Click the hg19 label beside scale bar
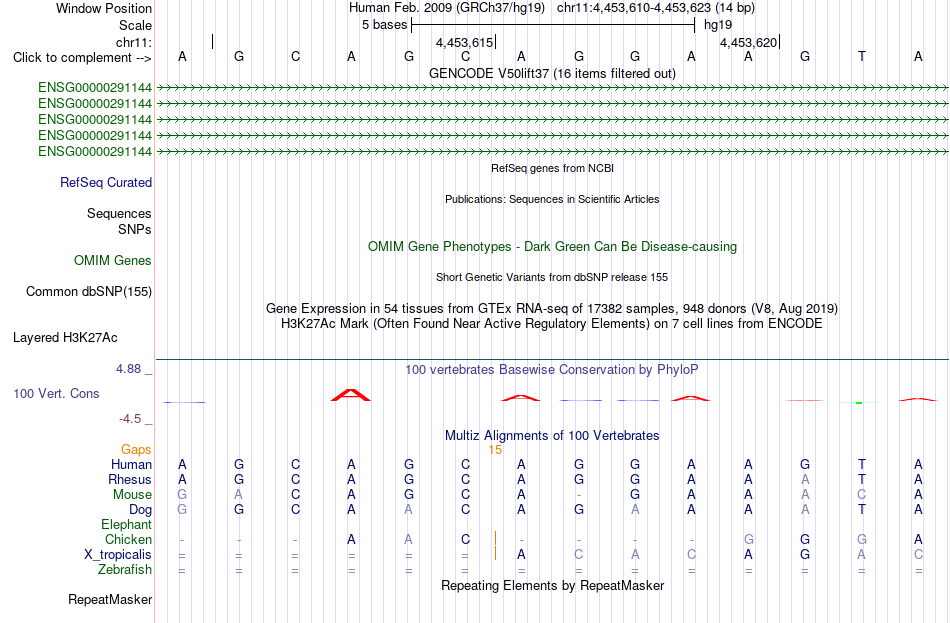 pos(718,25)
